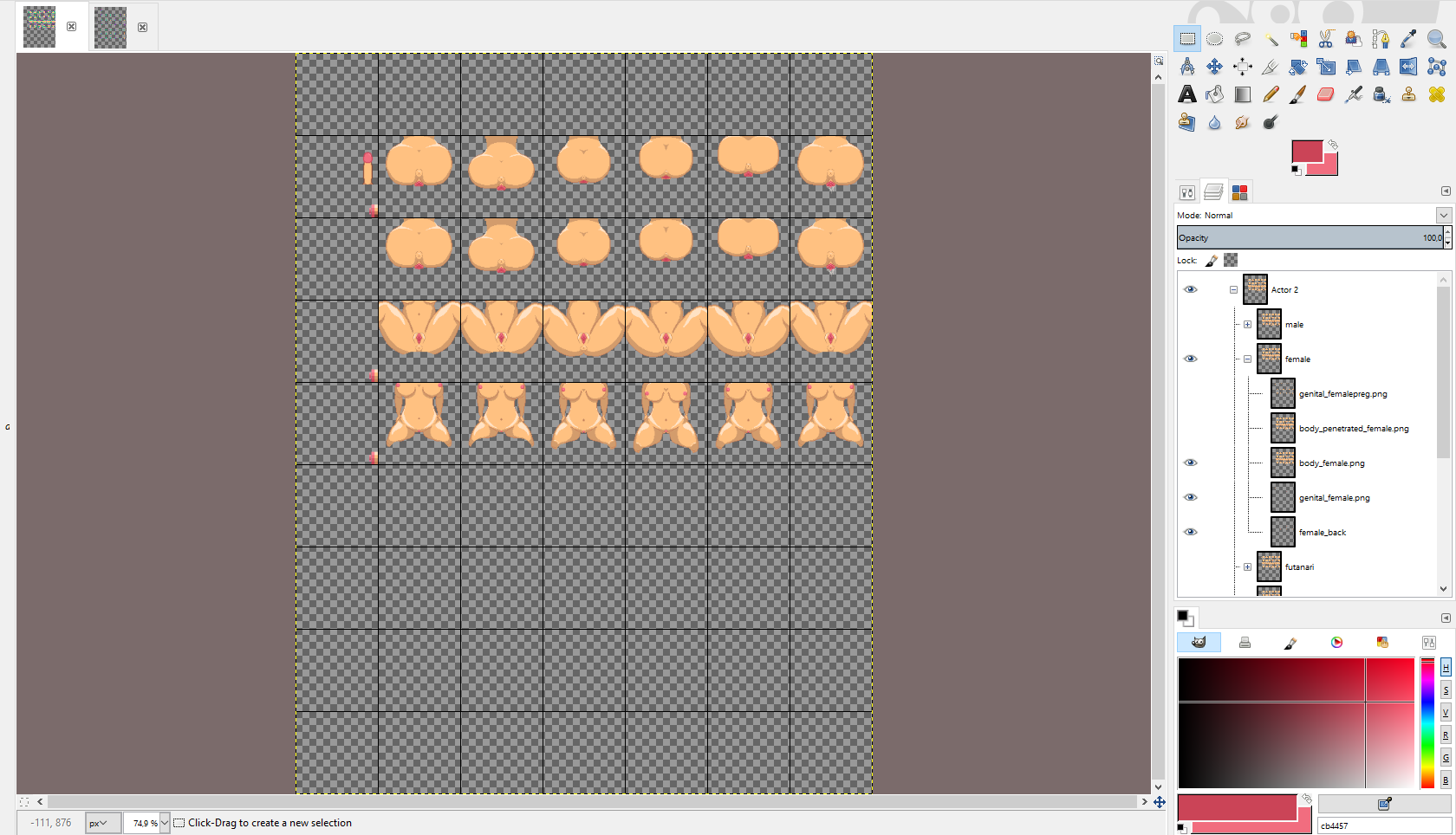Image resolution: width=1456 pixels, height=835 pixels.
Task: Click the hue rainbow strip
Action: click(x=1427, y=723)
